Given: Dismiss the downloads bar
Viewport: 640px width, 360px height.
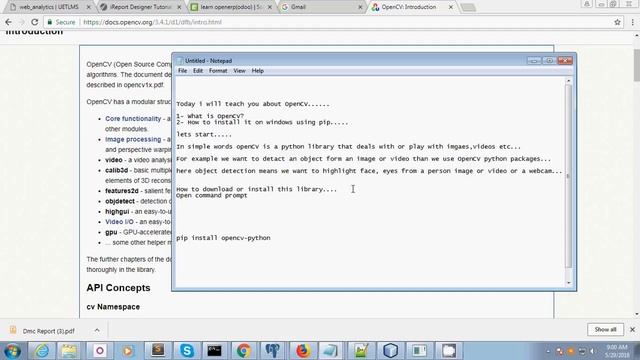Looking at the screenshot, I should (632, 329).
